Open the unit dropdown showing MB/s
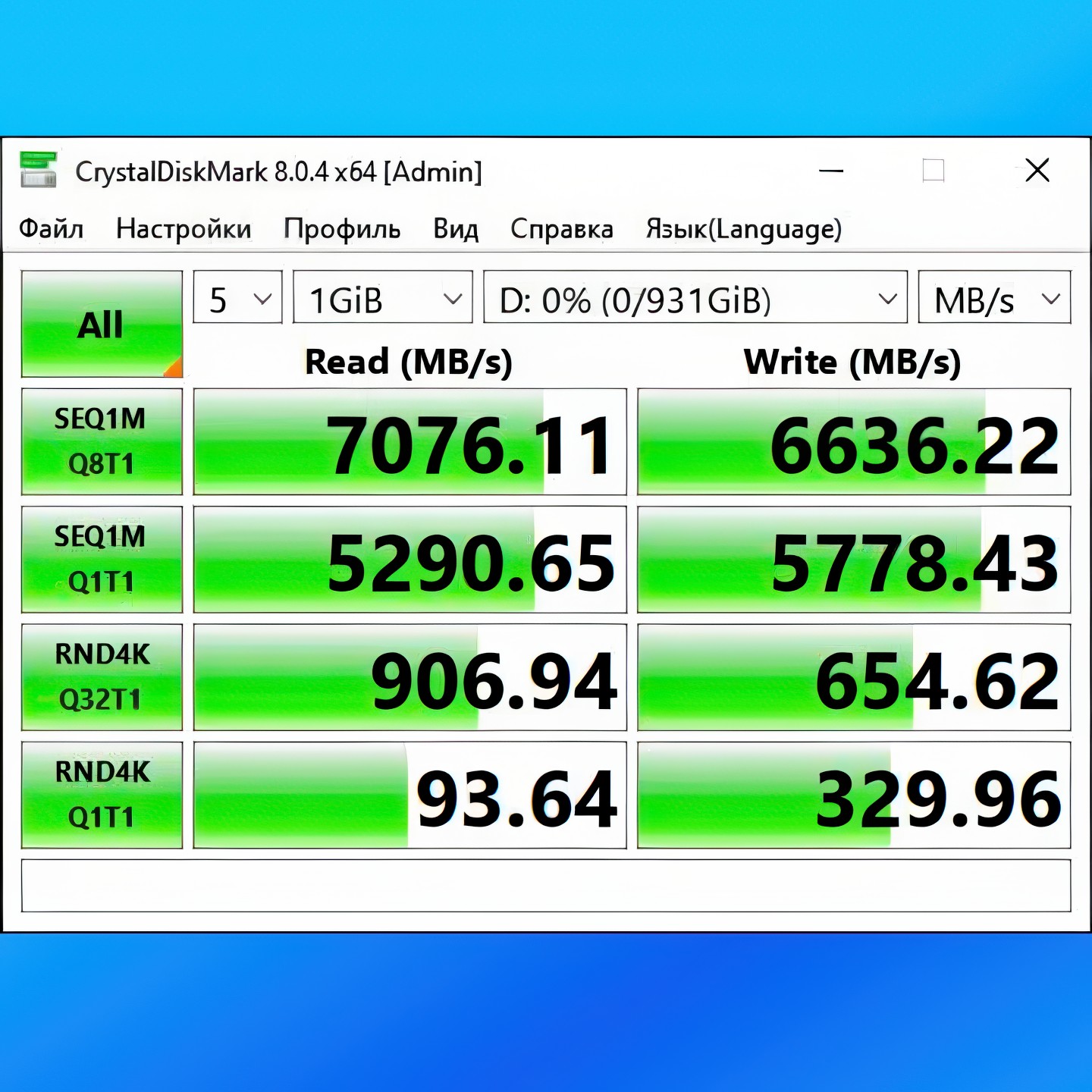The height and width of the screenshot is (1092, 1092). tap(995, 297)
